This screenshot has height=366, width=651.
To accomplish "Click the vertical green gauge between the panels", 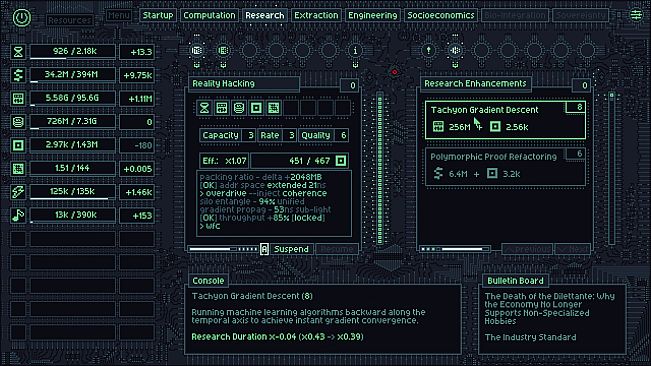I will point(379,168).
